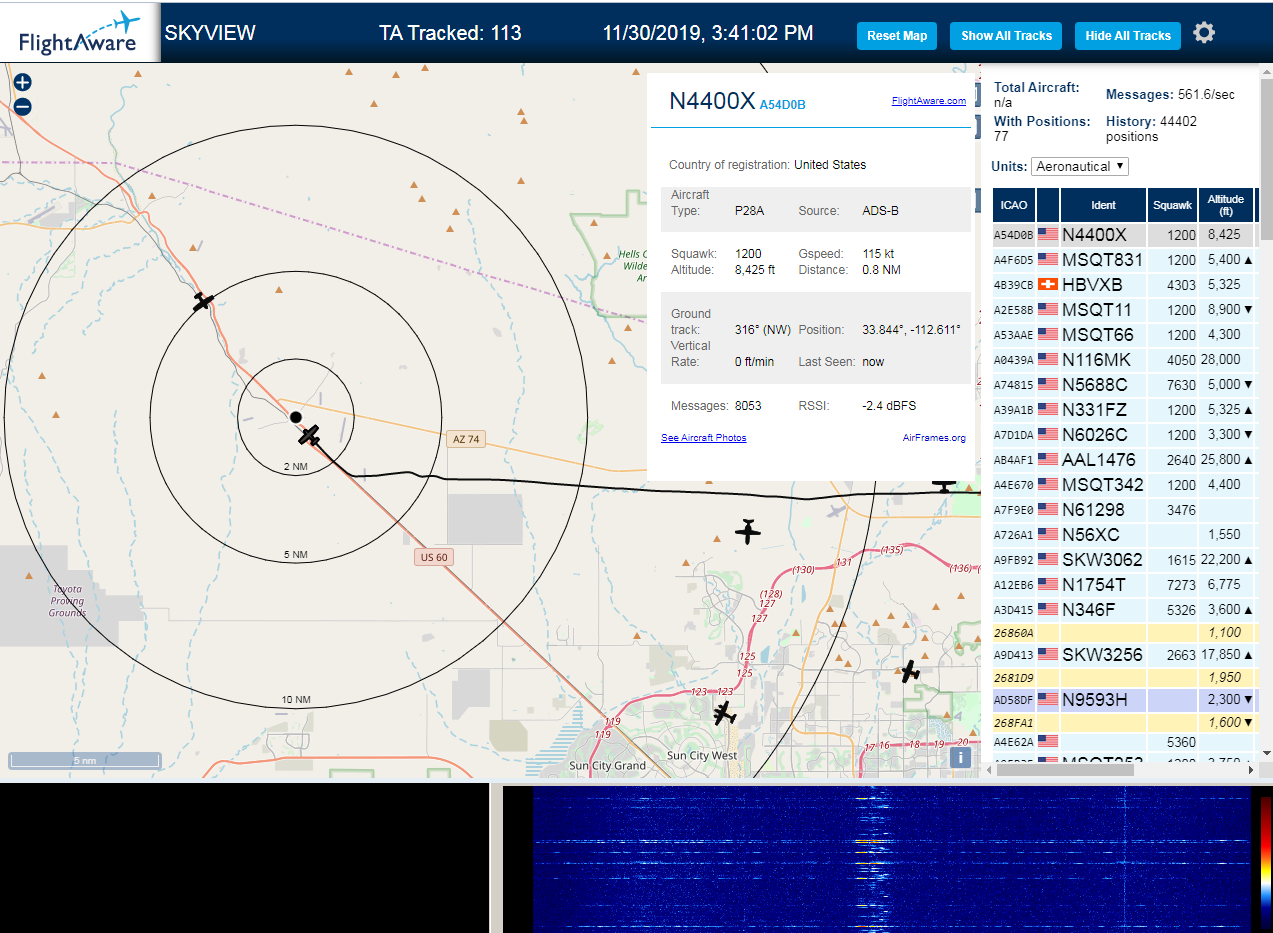
Task: Click the A54D0B ICAO link beside N4400X
Action: 782,105
